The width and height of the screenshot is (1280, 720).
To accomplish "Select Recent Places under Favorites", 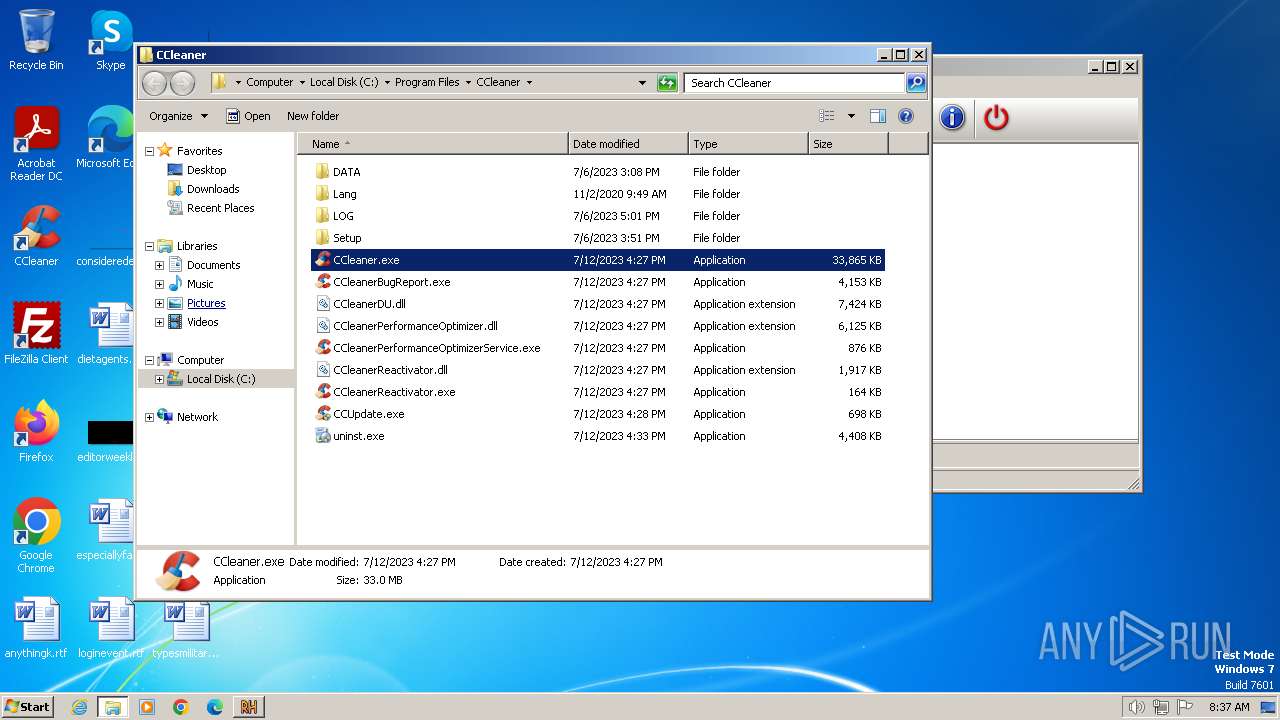I will pyautogui.click(x=221, y=208).
